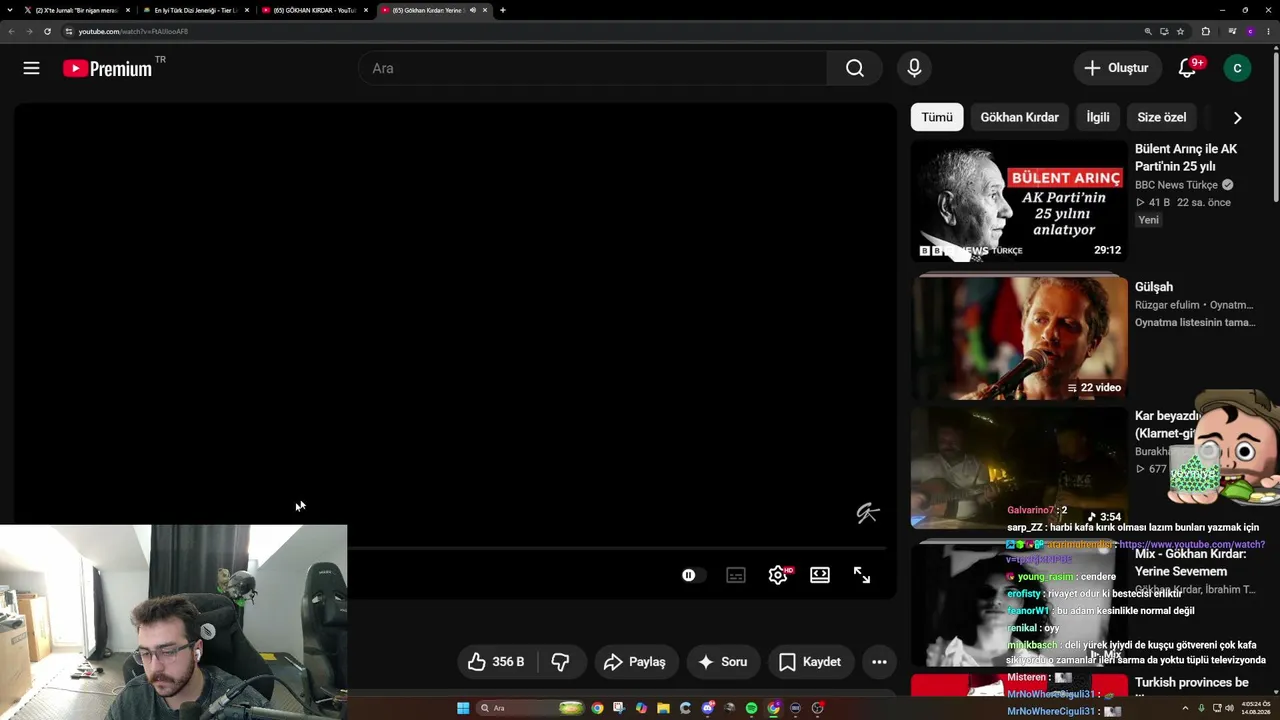Image resolution: width=1280 pixels, height=720 pixels.
Task: Toggle subtitles in the video player
Action: click(736, 575)
